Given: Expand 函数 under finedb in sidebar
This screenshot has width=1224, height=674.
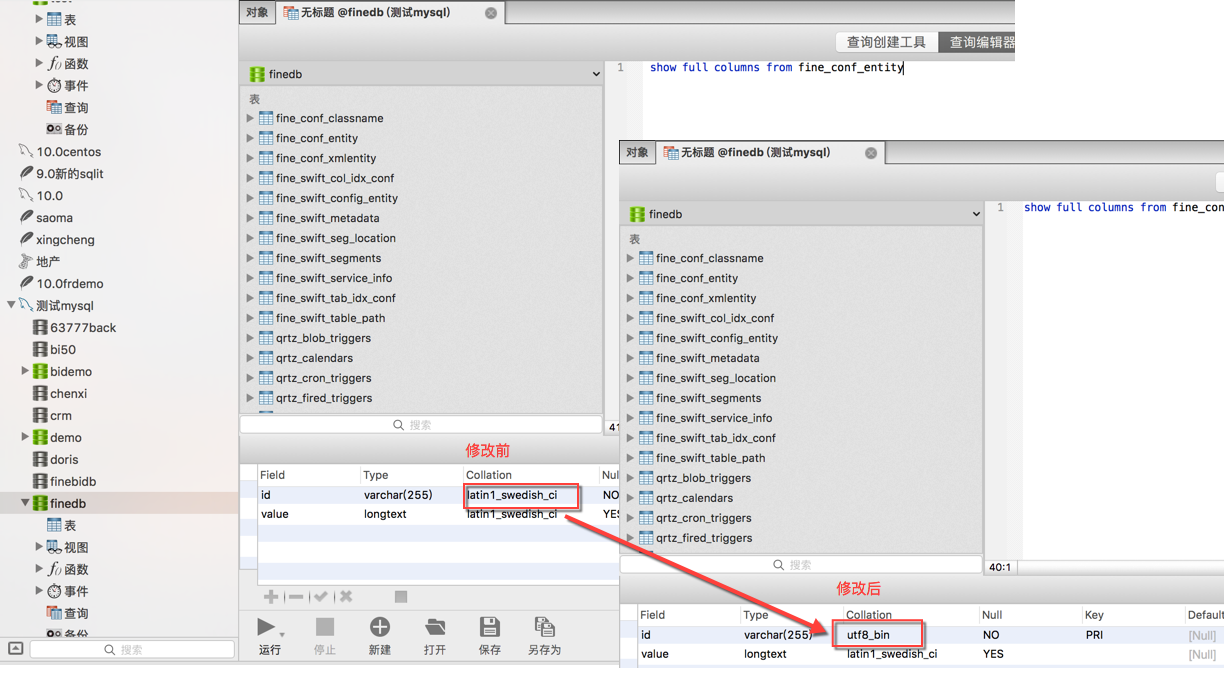Looking at the screenshot, I should [x=39, y=569].
